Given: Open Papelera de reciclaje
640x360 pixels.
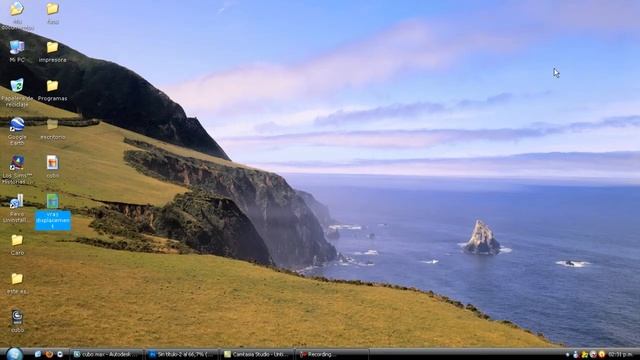Looking at the screenshot, I should 17,92.
